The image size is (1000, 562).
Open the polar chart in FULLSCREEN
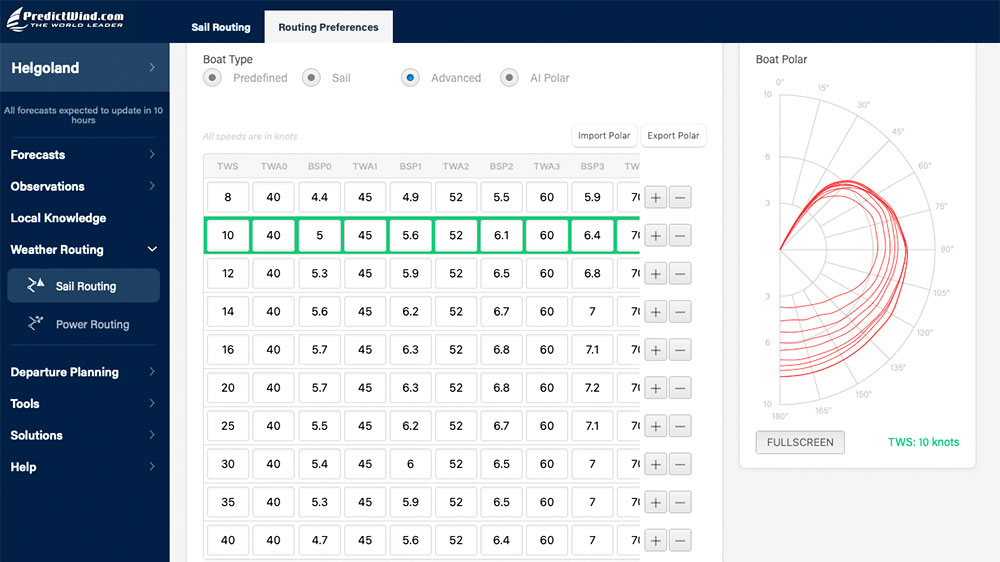800,442
